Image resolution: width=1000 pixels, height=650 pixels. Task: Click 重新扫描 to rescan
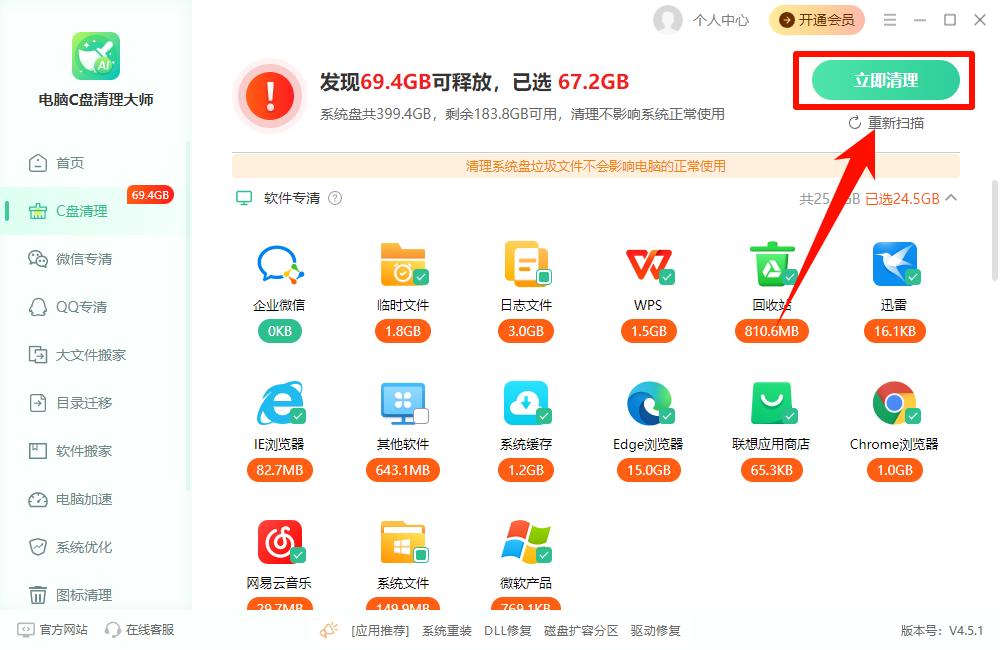[886, 123]
